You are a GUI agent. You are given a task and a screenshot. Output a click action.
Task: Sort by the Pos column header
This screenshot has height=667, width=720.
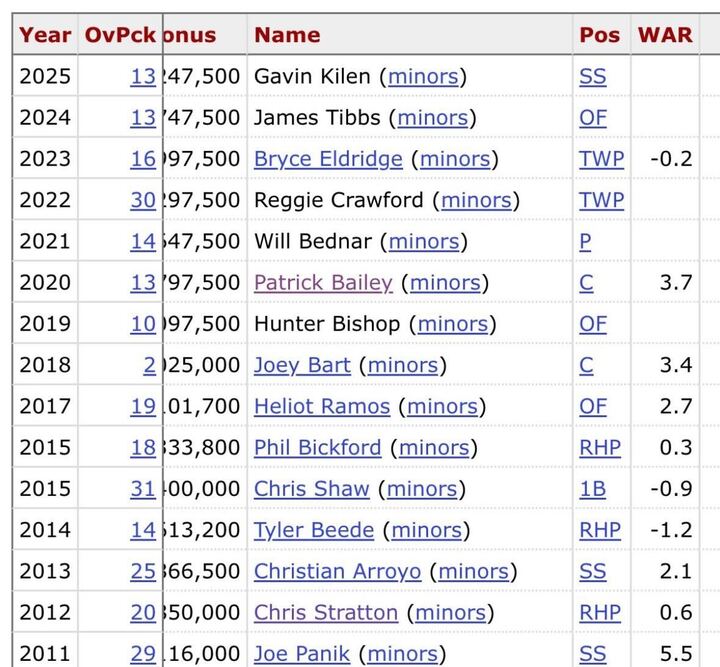pos(599,34)
